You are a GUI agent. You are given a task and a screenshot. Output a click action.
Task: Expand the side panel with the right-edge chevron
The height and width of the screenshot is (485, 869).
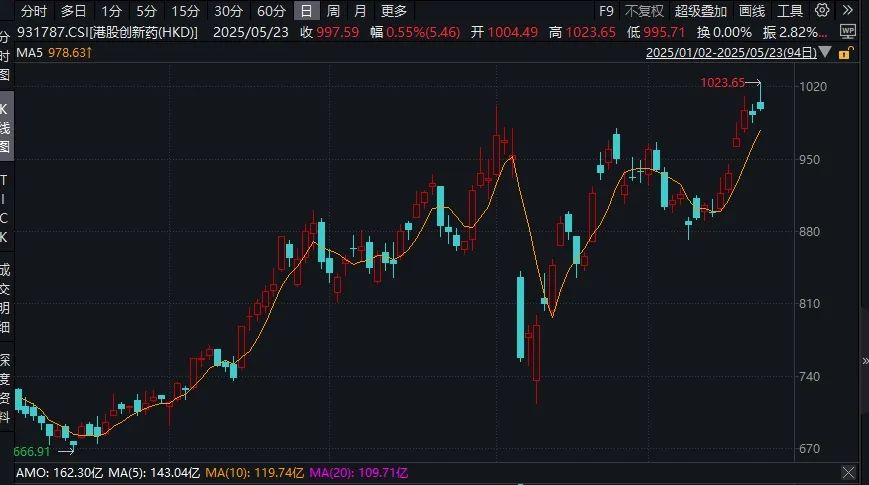click(x=863, y=360)
